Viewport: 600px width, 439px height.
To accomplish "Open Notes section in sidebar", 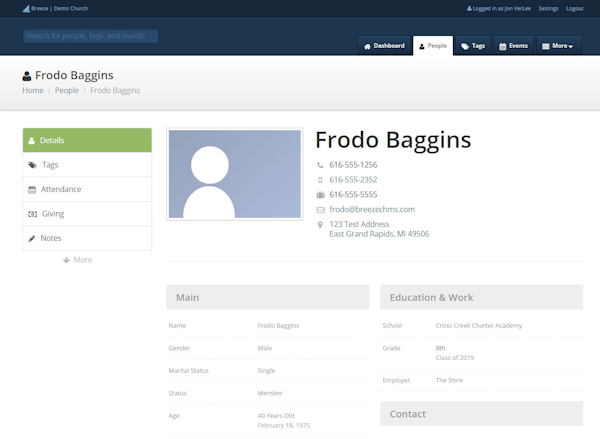I will tap(87, 238).
